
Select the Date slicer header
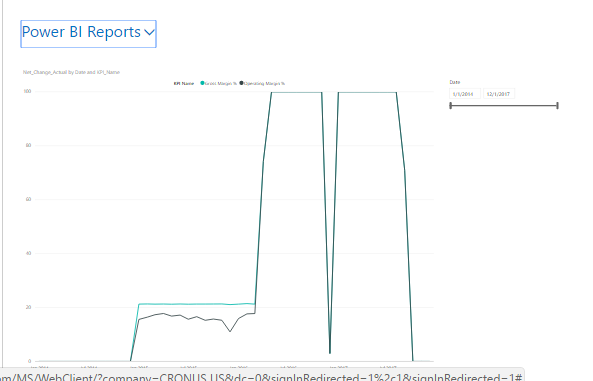click(x=455, y=82)
